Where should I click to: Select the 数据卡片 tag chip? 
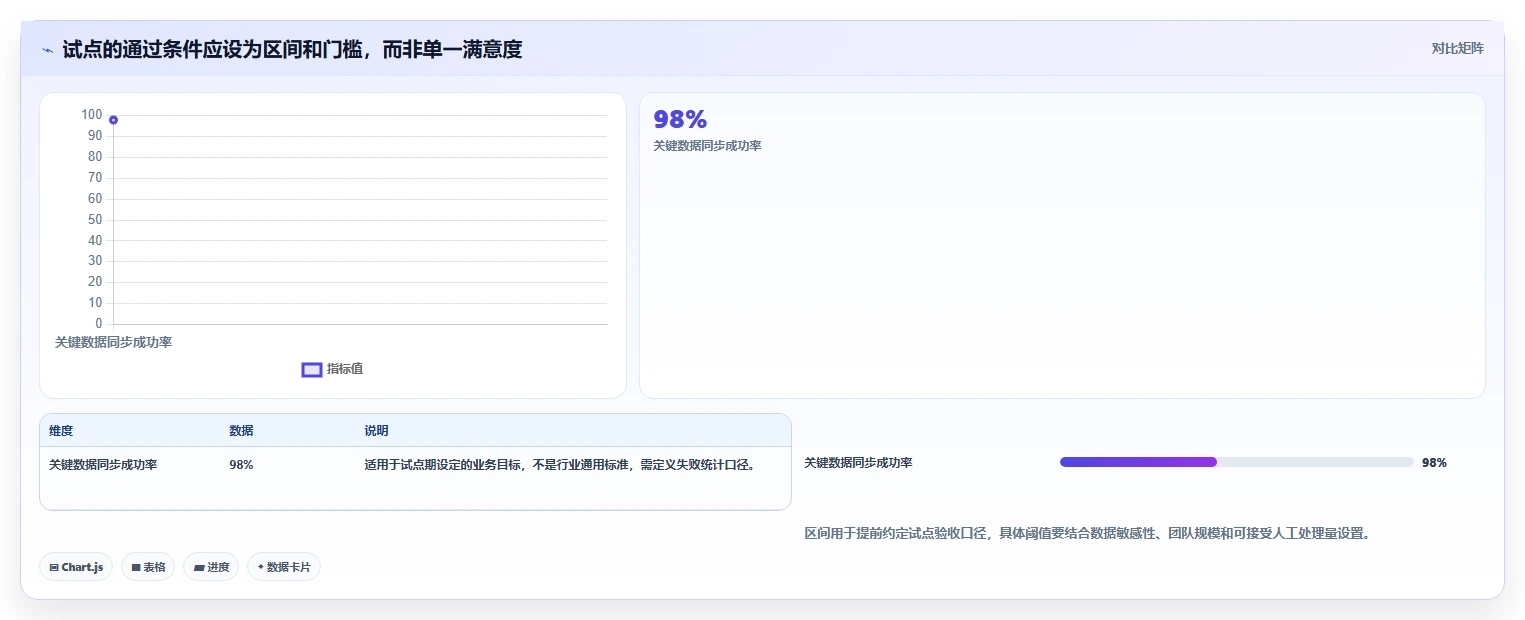(x=284, y=567)
